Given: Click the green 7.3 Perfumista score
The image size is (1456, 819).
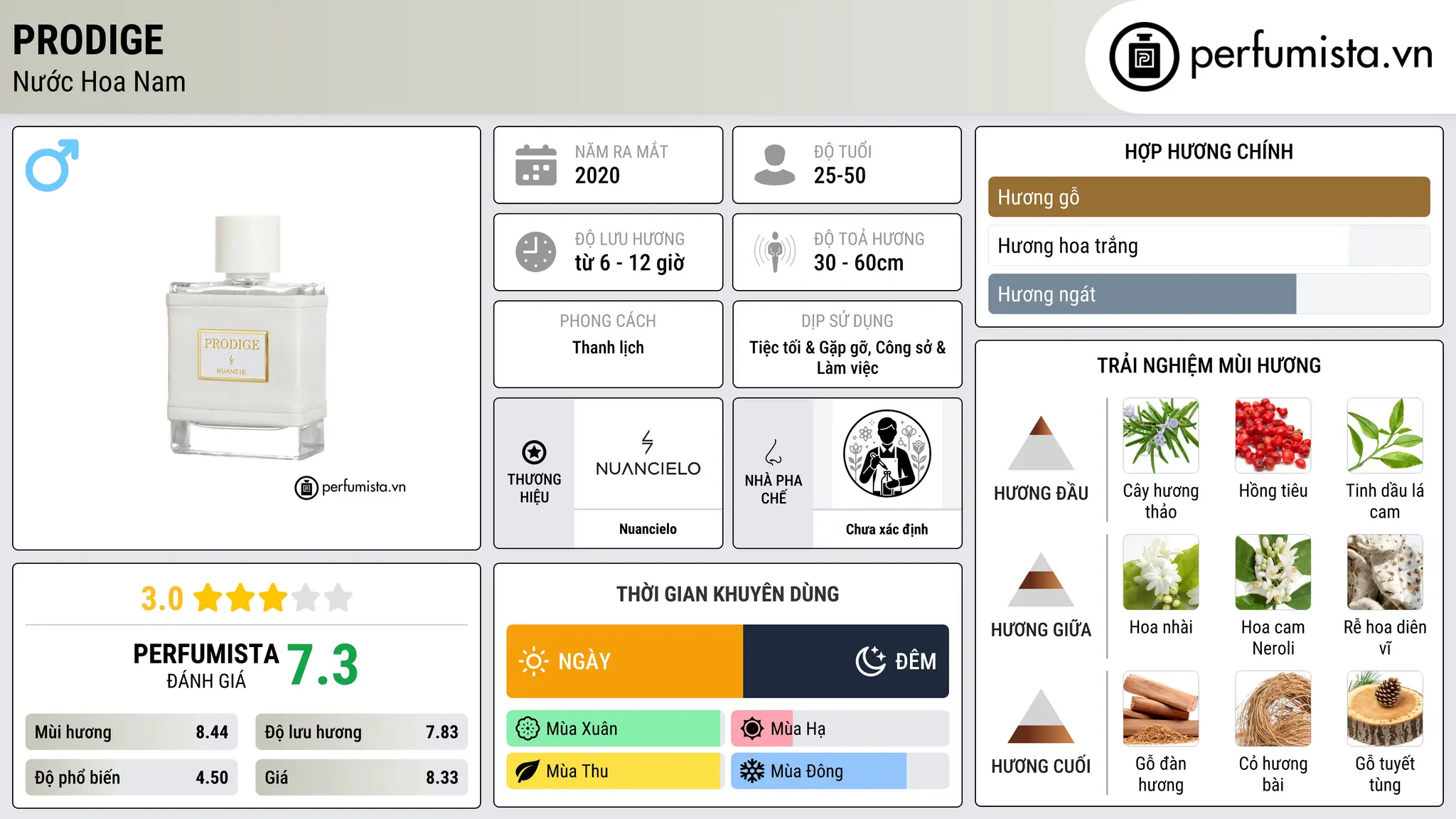Looking at the screenshot, I should click(323, 665).
